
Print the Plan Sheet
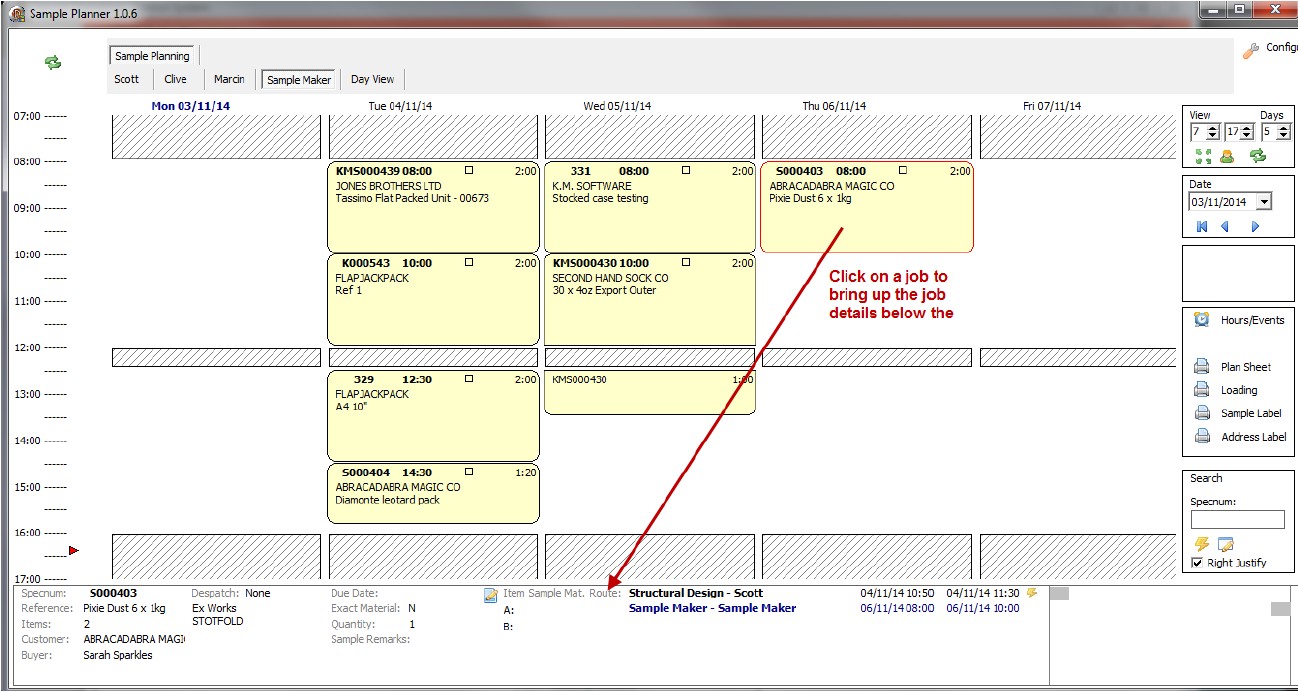tap(1201, 367)
